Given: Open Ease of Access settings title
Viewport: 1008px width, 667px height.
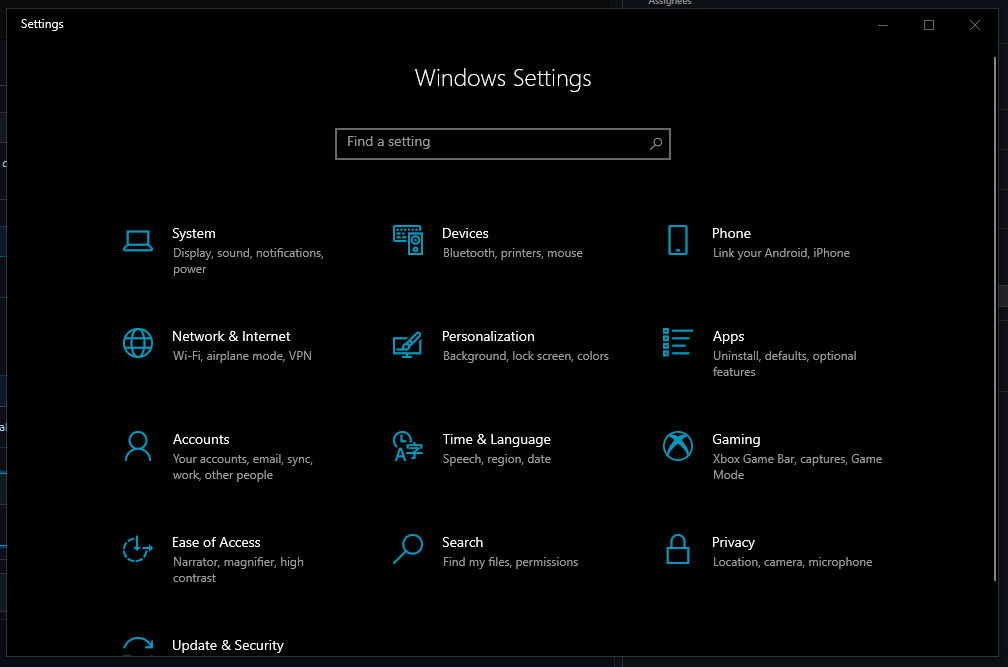Looking at the screenshot, I should click(x=216, y=542).
